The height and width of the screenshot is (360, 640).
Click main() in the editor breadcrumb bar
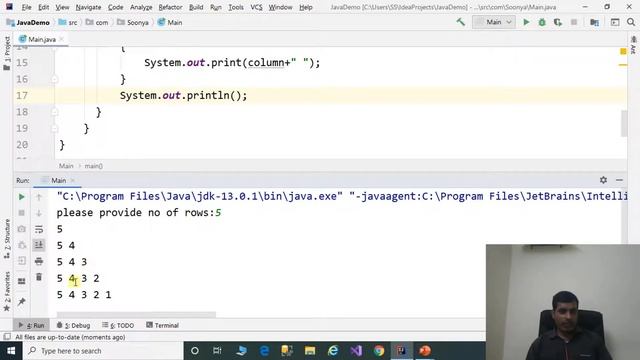coord(93,166)
